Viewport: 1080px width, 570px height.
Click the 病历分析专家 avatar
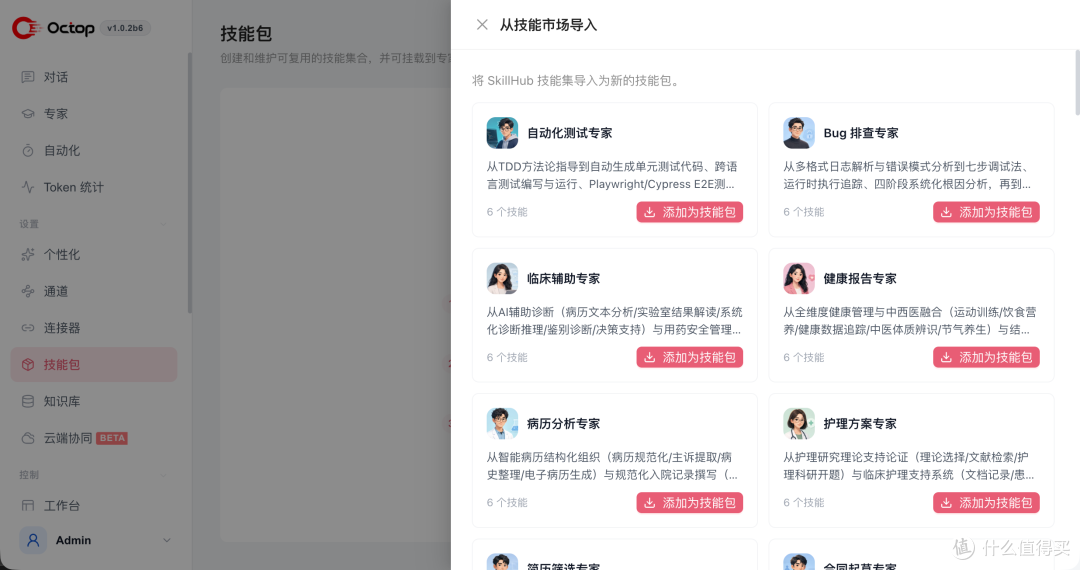(x=502, y=423)
